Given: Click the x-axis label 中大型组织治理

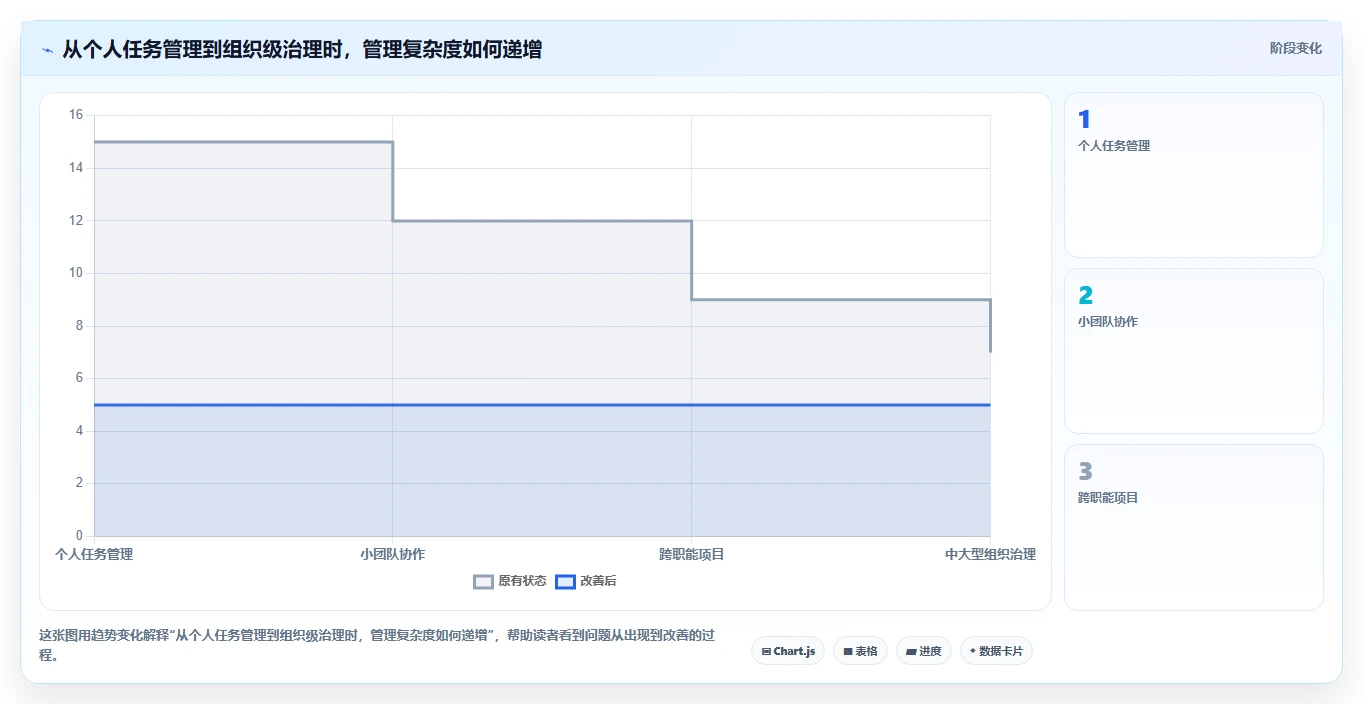Looking at the screenshot, I should click(990, 554).
